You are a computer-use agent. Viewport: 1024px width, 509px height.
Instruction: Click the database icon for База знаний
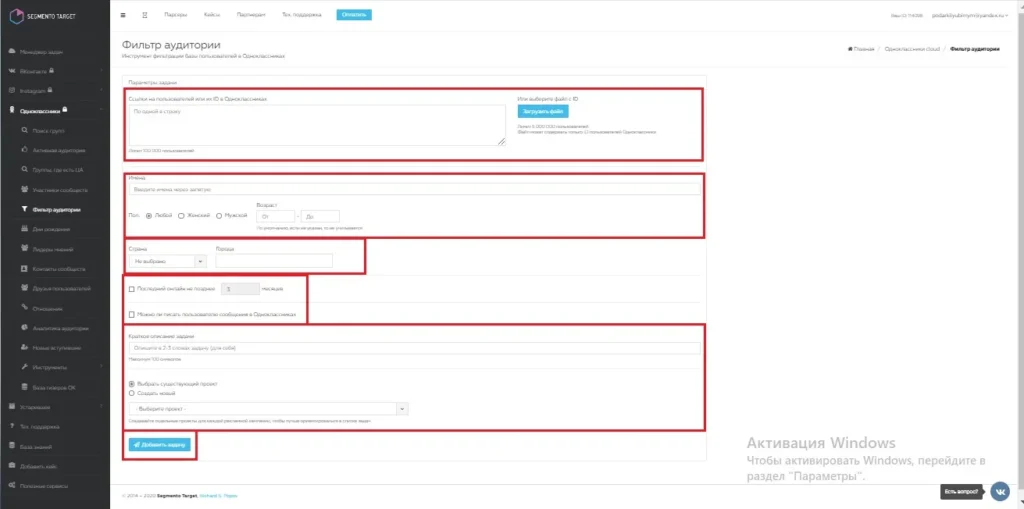[x=12, y=447]
